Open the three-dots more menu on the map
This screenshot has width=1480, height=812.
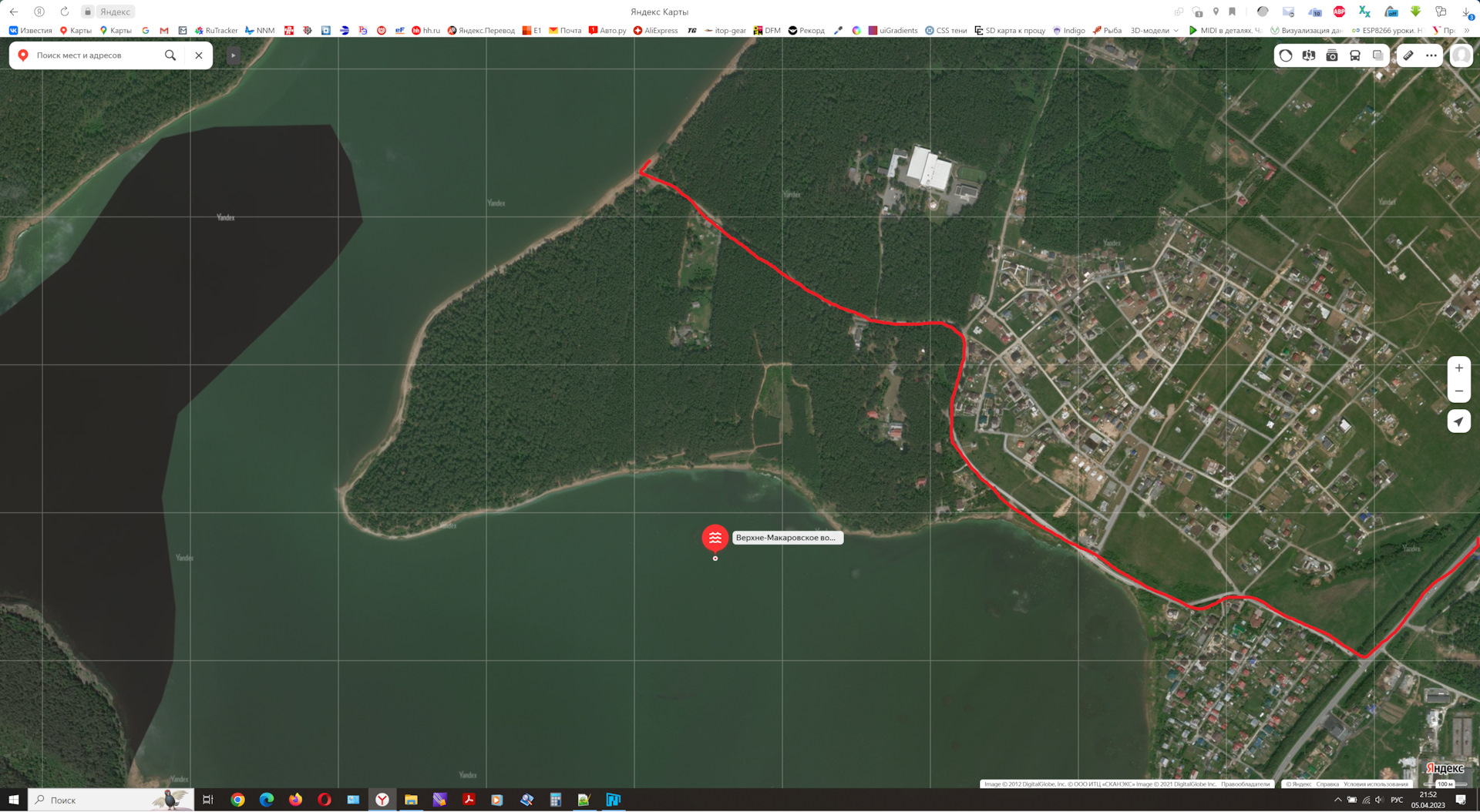point(1431,55)
